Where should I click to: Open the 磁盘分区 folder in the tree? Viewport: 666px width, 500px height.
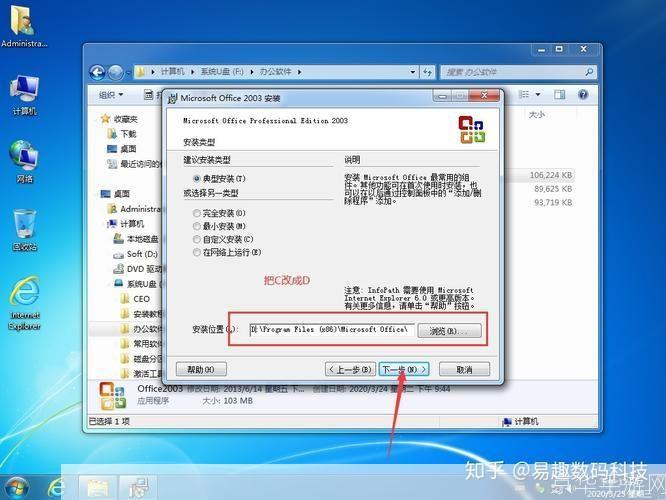click(141, 359)
